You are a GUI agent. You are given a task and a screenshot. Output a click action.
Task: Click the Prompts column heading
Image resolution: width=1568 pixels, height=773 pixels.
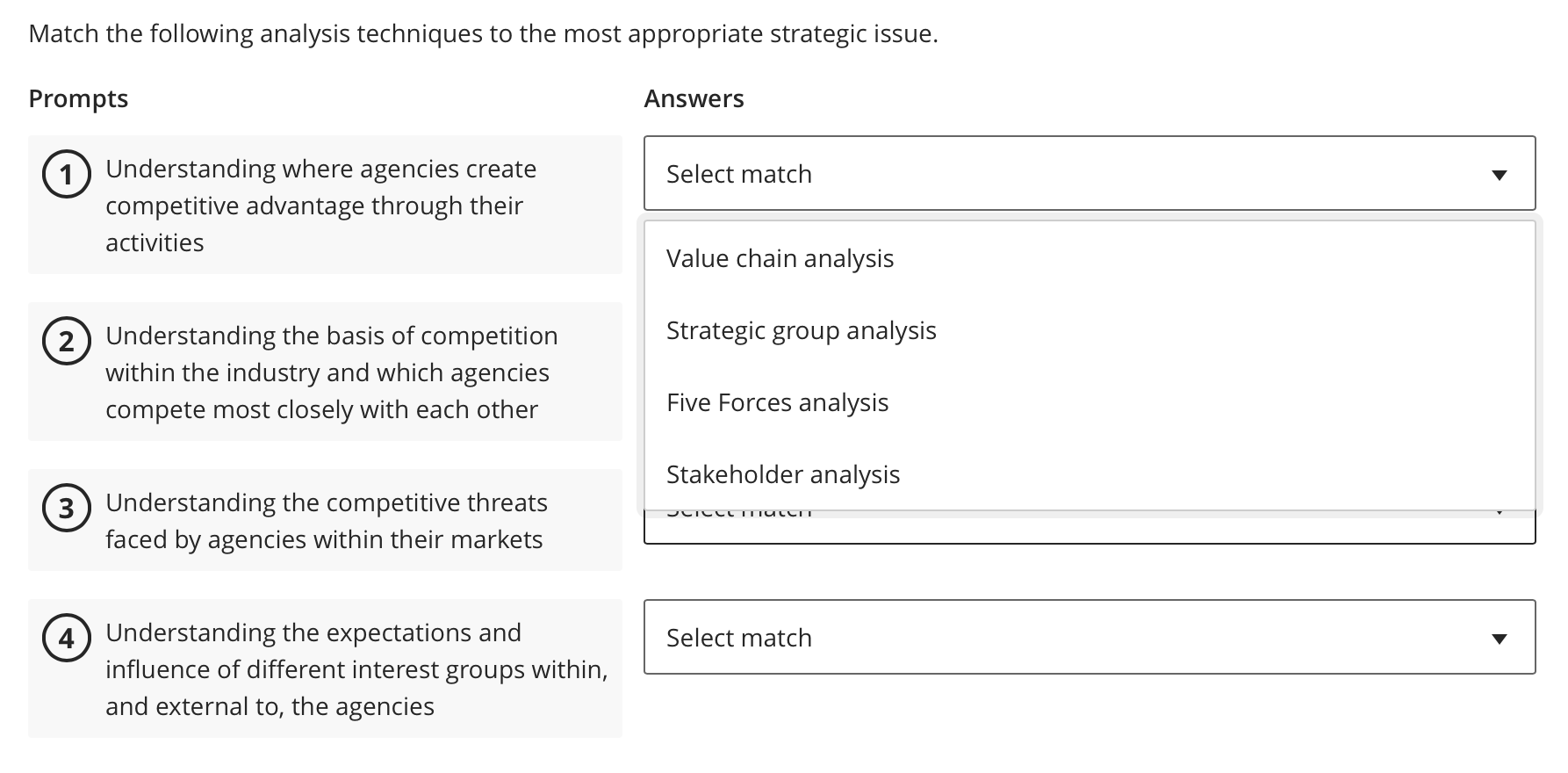[78, 98]
